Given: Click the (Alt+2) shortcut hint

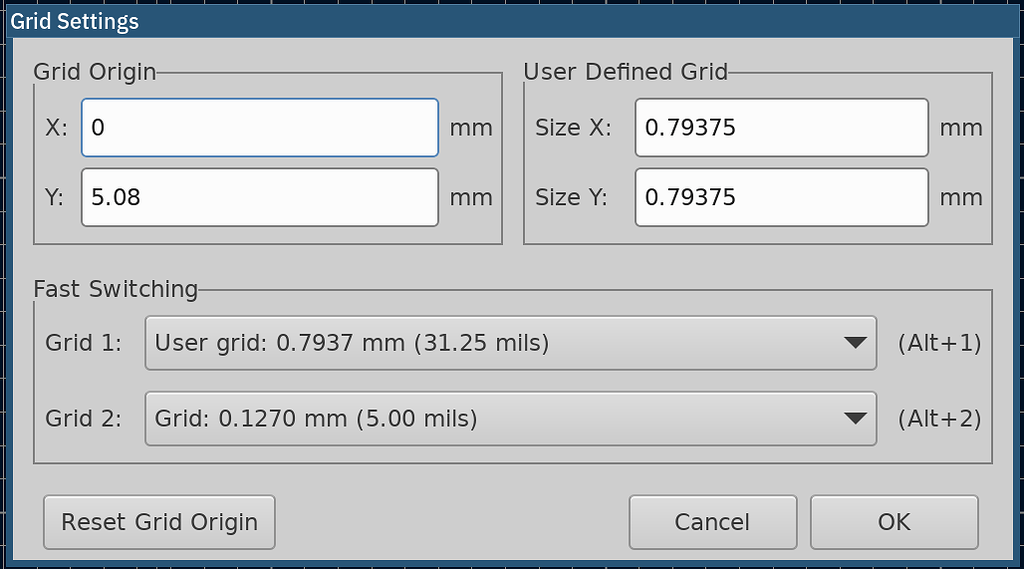Looking at the screenshot, I should point(939,418).
